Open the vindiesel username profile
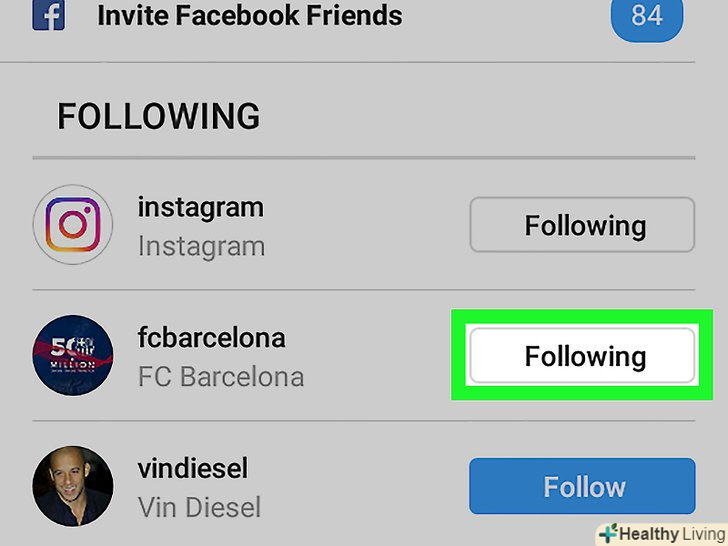728x546 pixels. (192, 469)
